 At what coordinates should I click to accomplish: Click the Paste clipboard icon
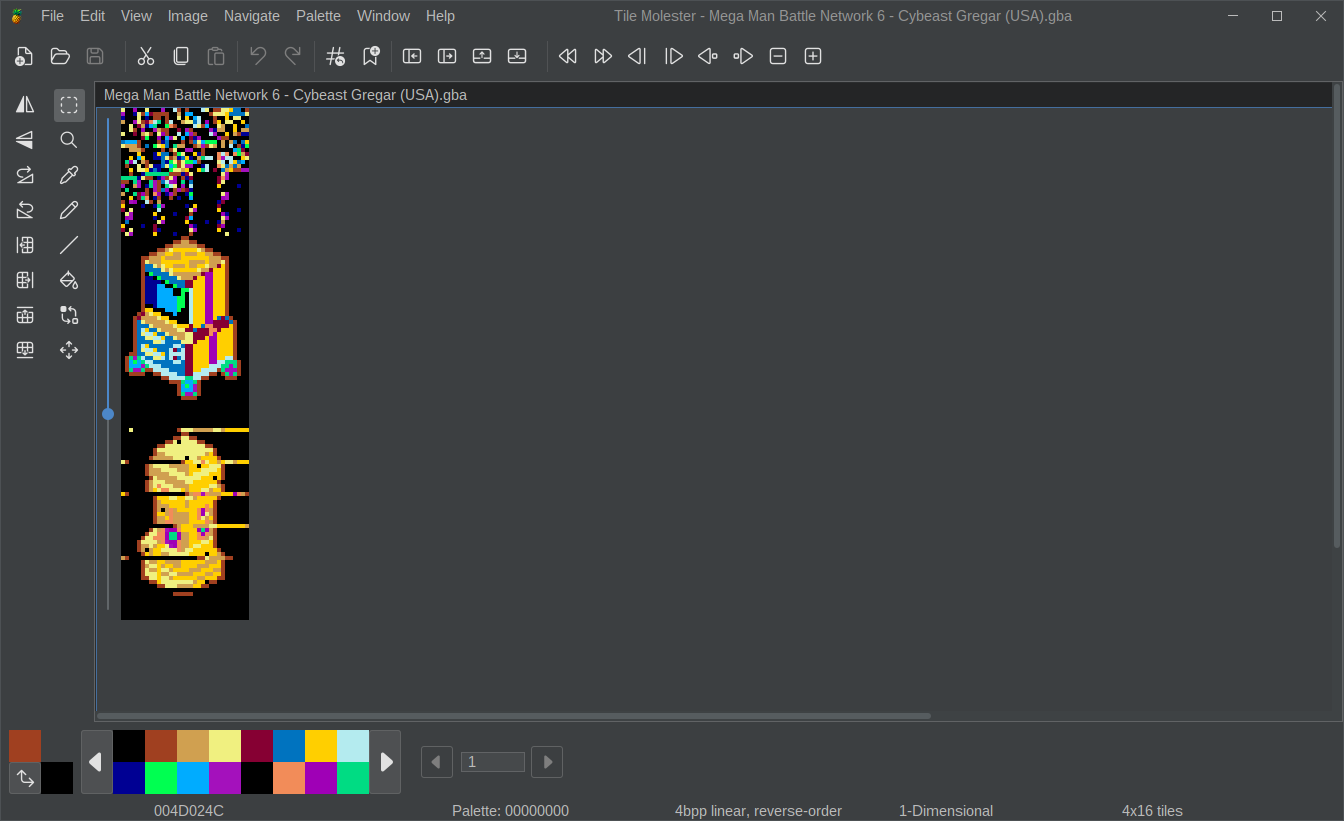216,57
